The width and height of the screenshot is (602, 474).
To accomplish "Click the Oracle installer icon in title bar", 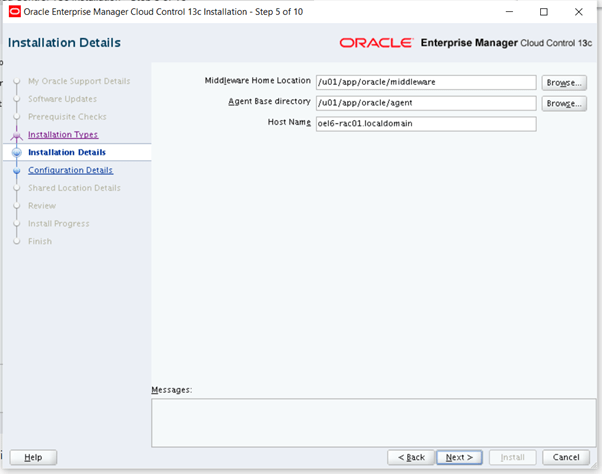I will [14, 12].
